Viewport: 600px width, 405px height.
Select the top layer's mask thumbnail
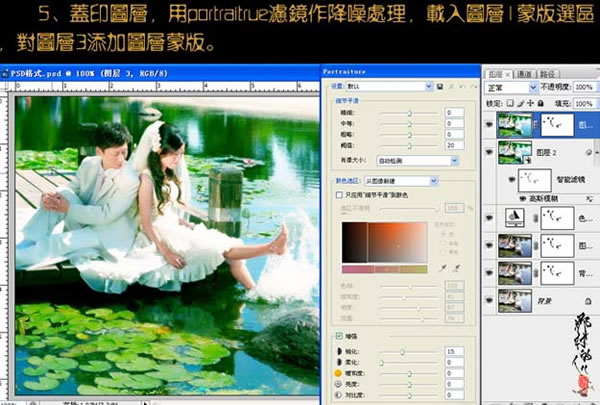coord(557,125)
